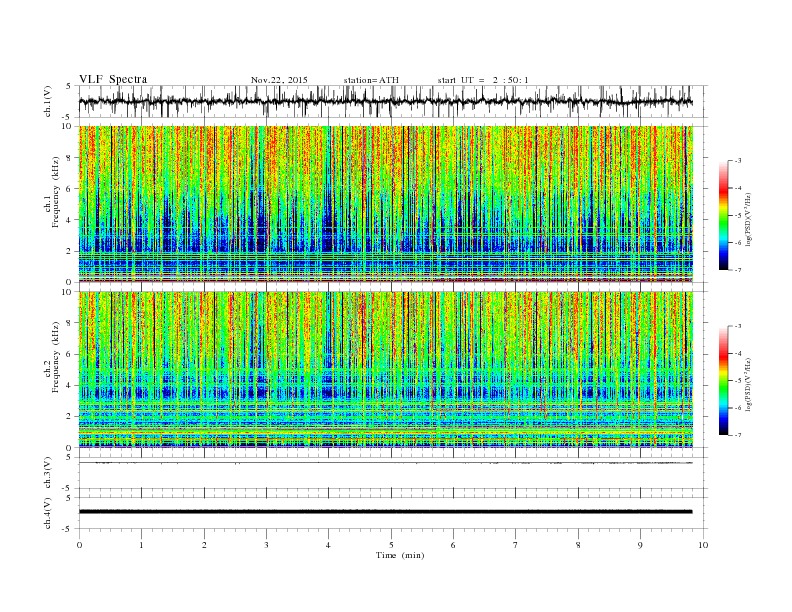The image size is (792, 612).
Task: Click the '1' tick on Time axis
Action: [141, 545]
